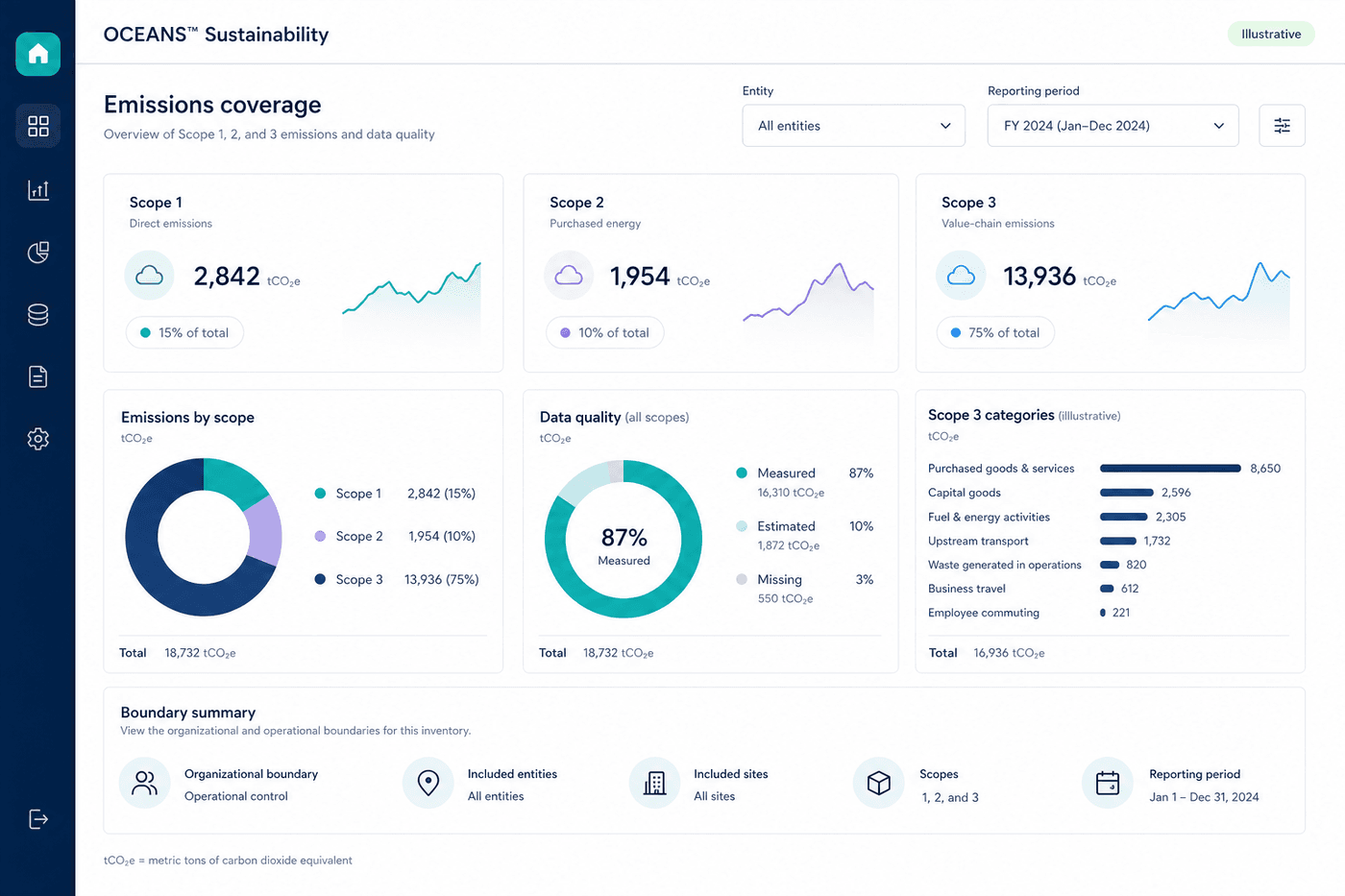
Task: Click the Organizational boundary people icon
Action: (145, 784)
